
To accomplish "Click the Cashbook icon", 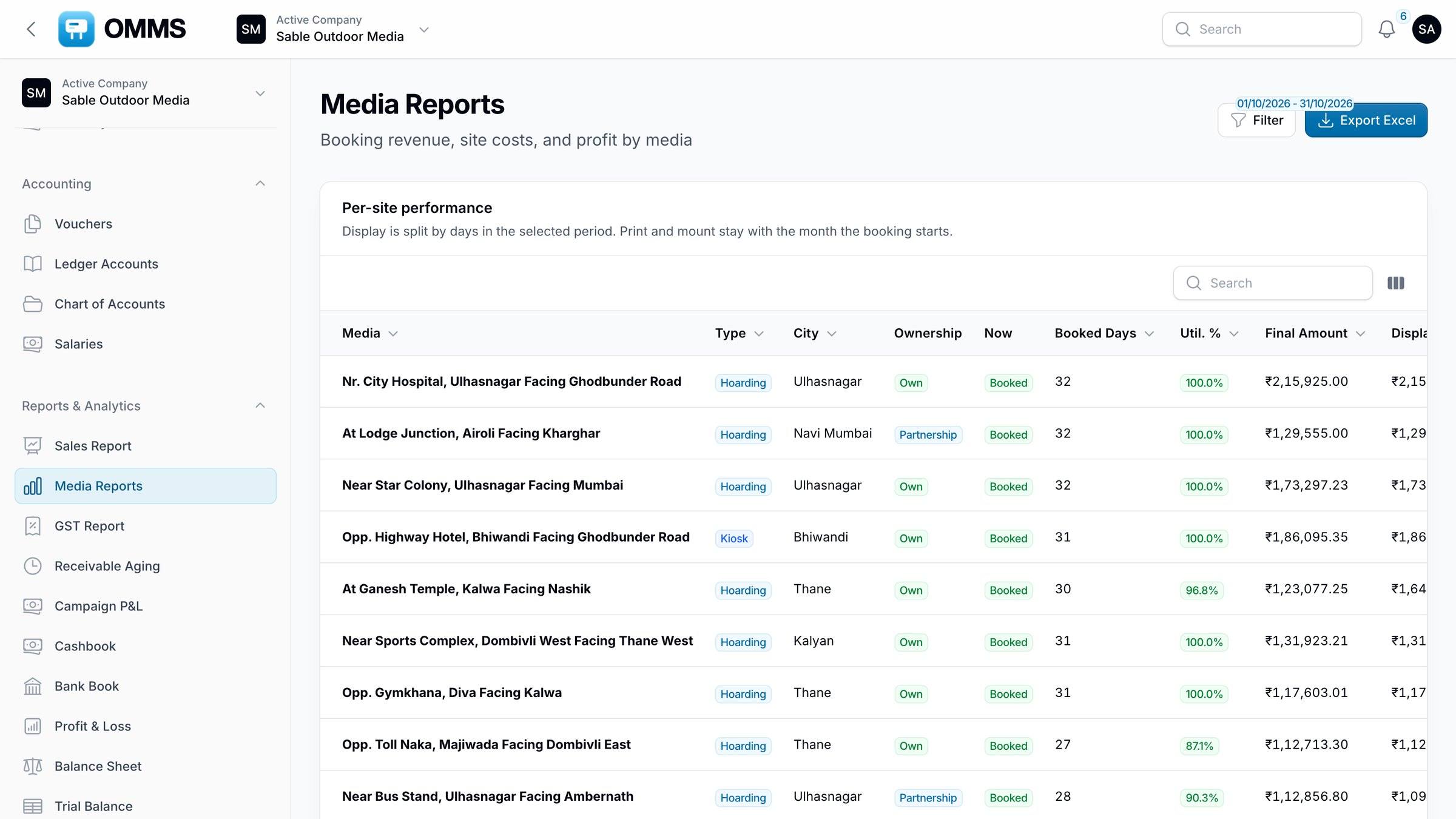I will click(x=33, y=646).
